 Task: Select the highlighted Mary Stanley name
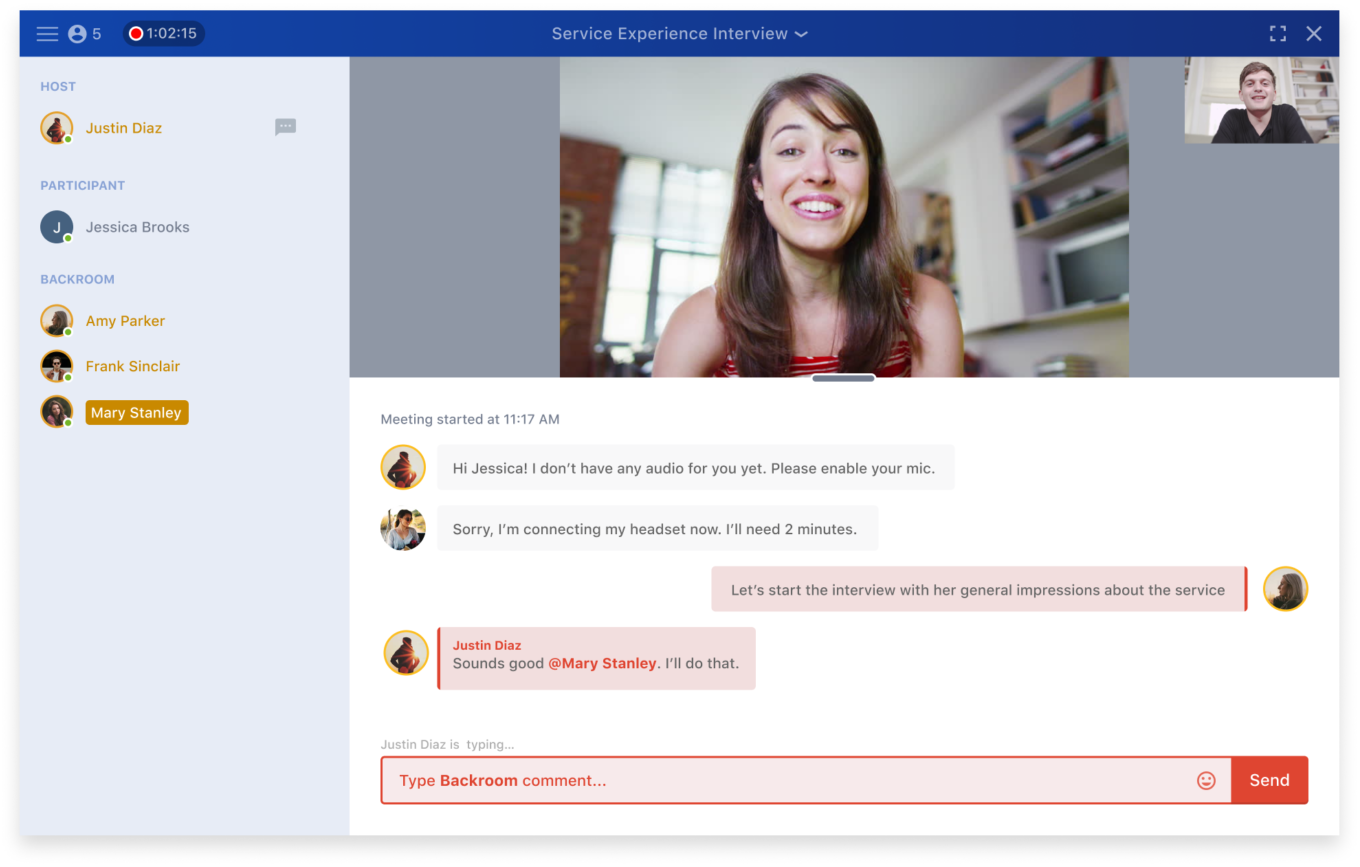[137, 413]
